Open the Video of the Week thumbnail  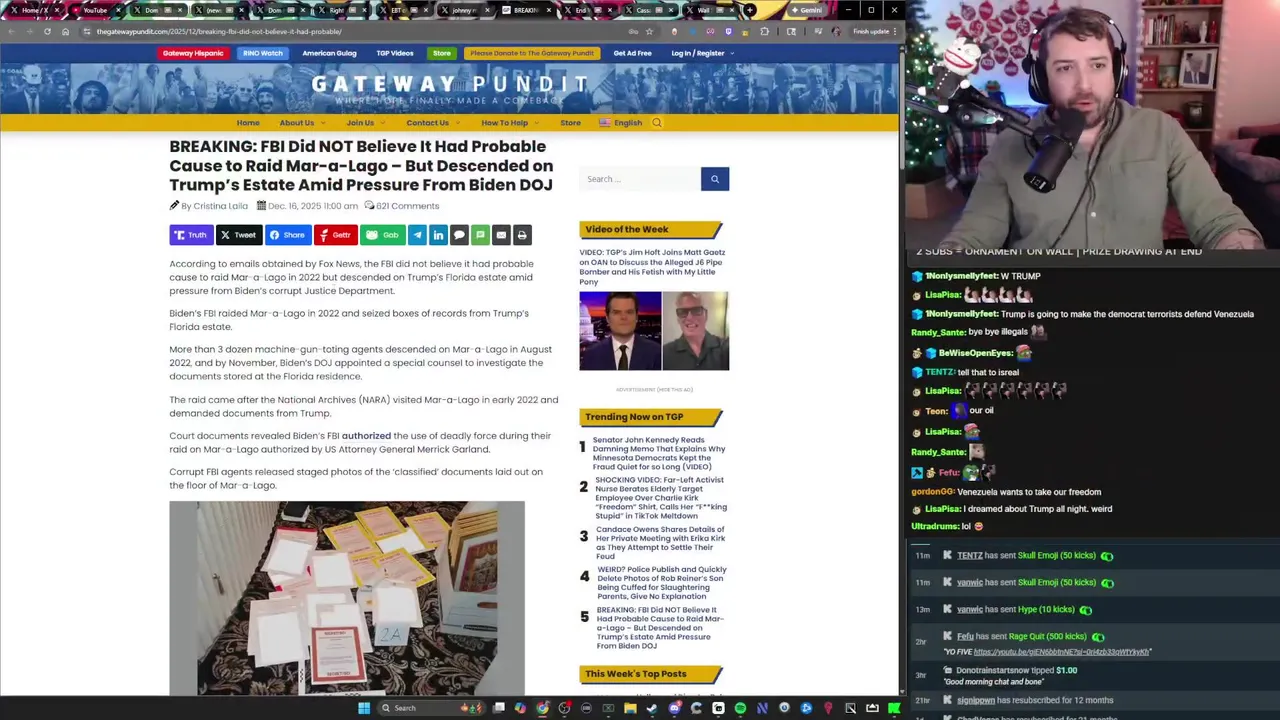[654, 331]
